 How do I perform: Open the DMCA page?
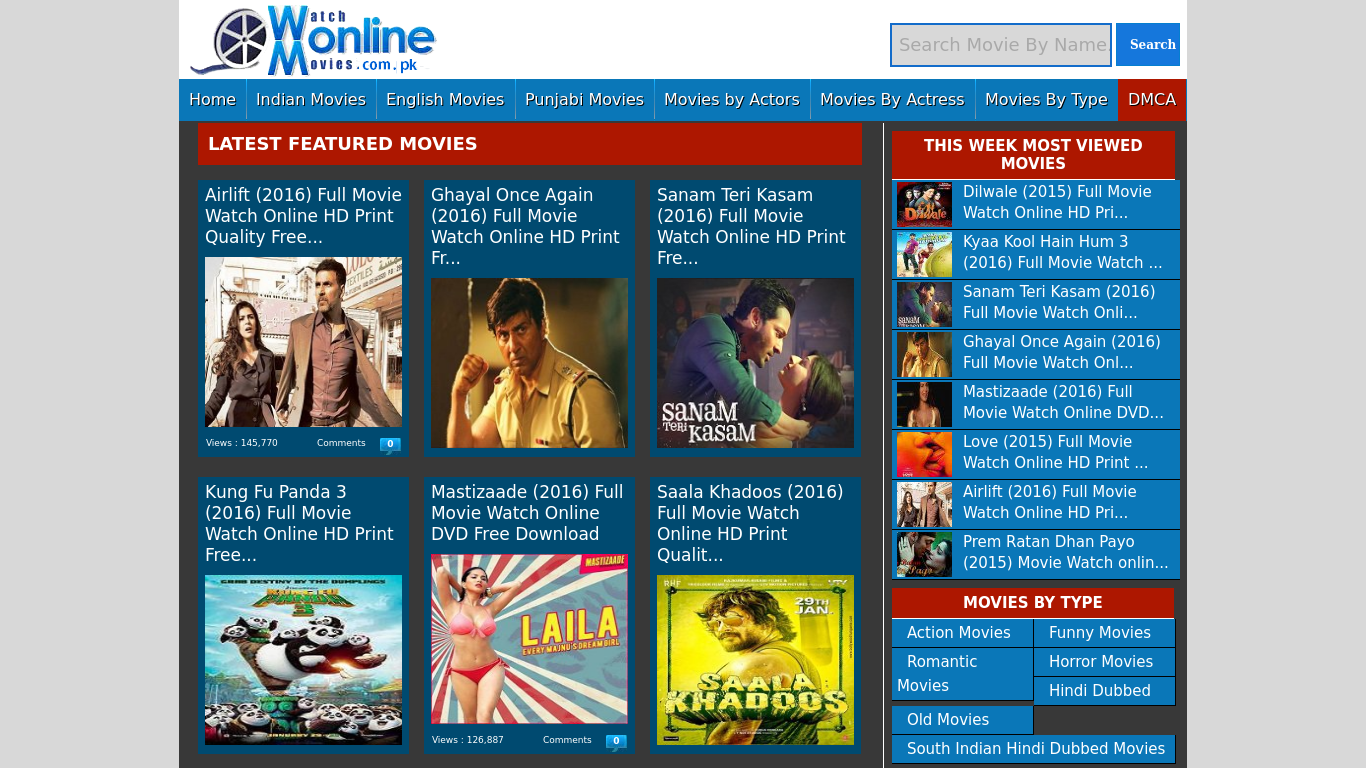click(x=1152, y=100)
